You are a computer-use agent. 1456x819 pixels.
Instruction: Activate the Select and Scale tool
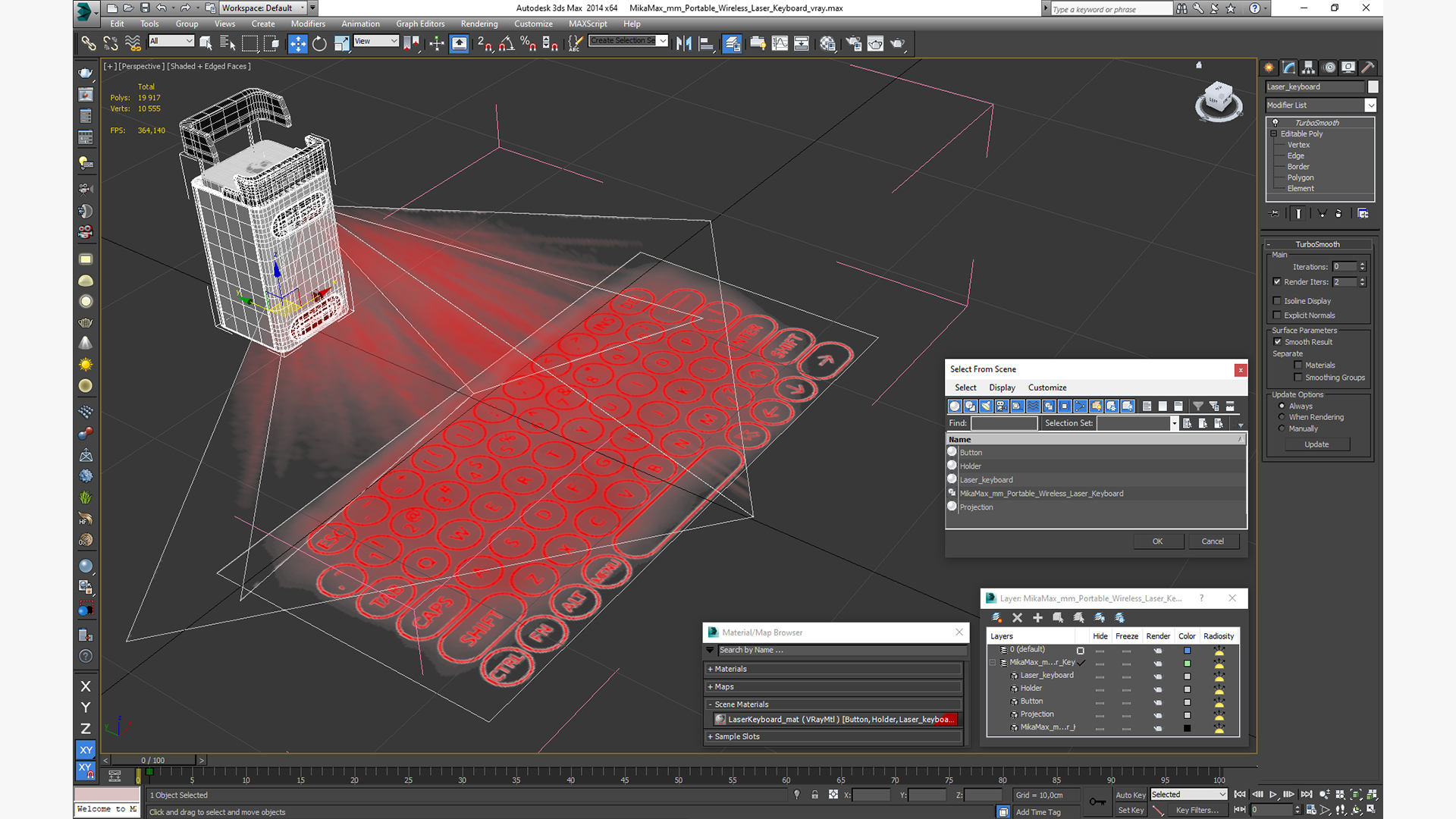[341, 43]
